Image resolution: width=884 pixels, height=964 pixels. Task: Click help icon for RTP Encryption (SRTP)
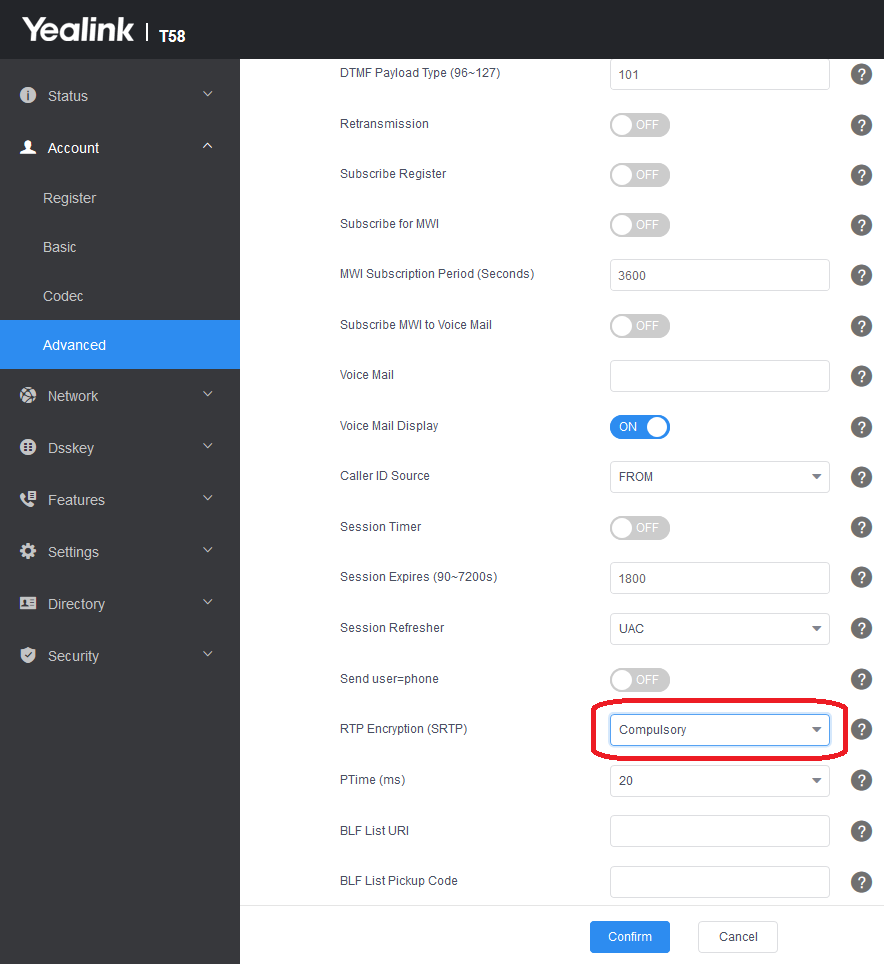pyautogui.click(x=861, y=729)
